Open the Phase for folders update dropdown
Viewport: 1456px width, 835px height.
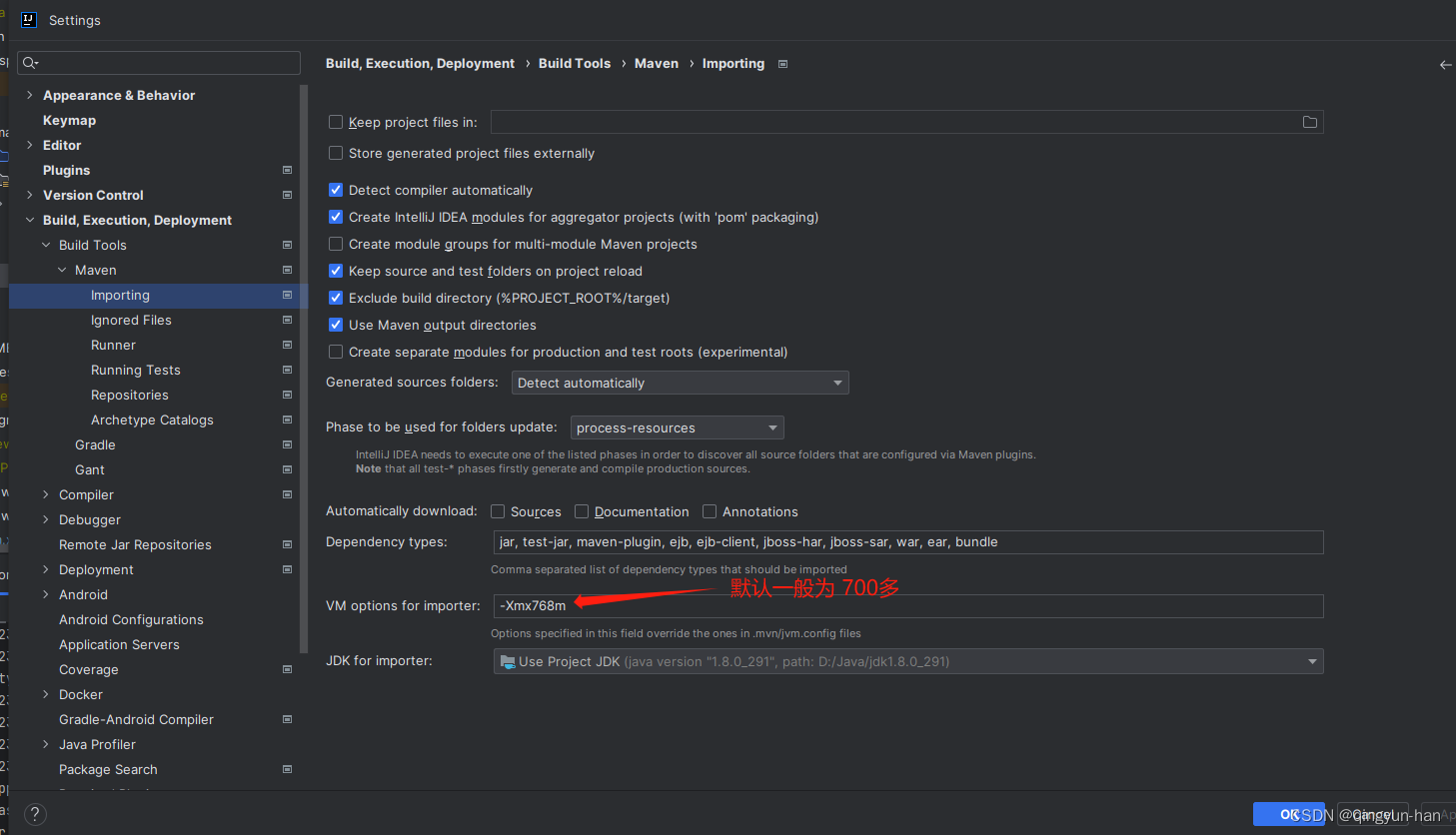678,427
